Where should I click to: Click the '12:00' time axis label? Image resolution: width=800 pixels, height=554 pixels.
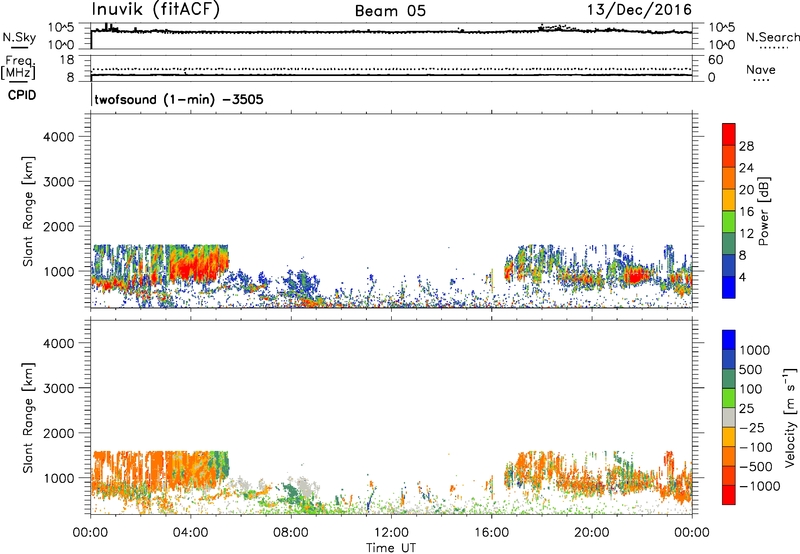(391, 533)
